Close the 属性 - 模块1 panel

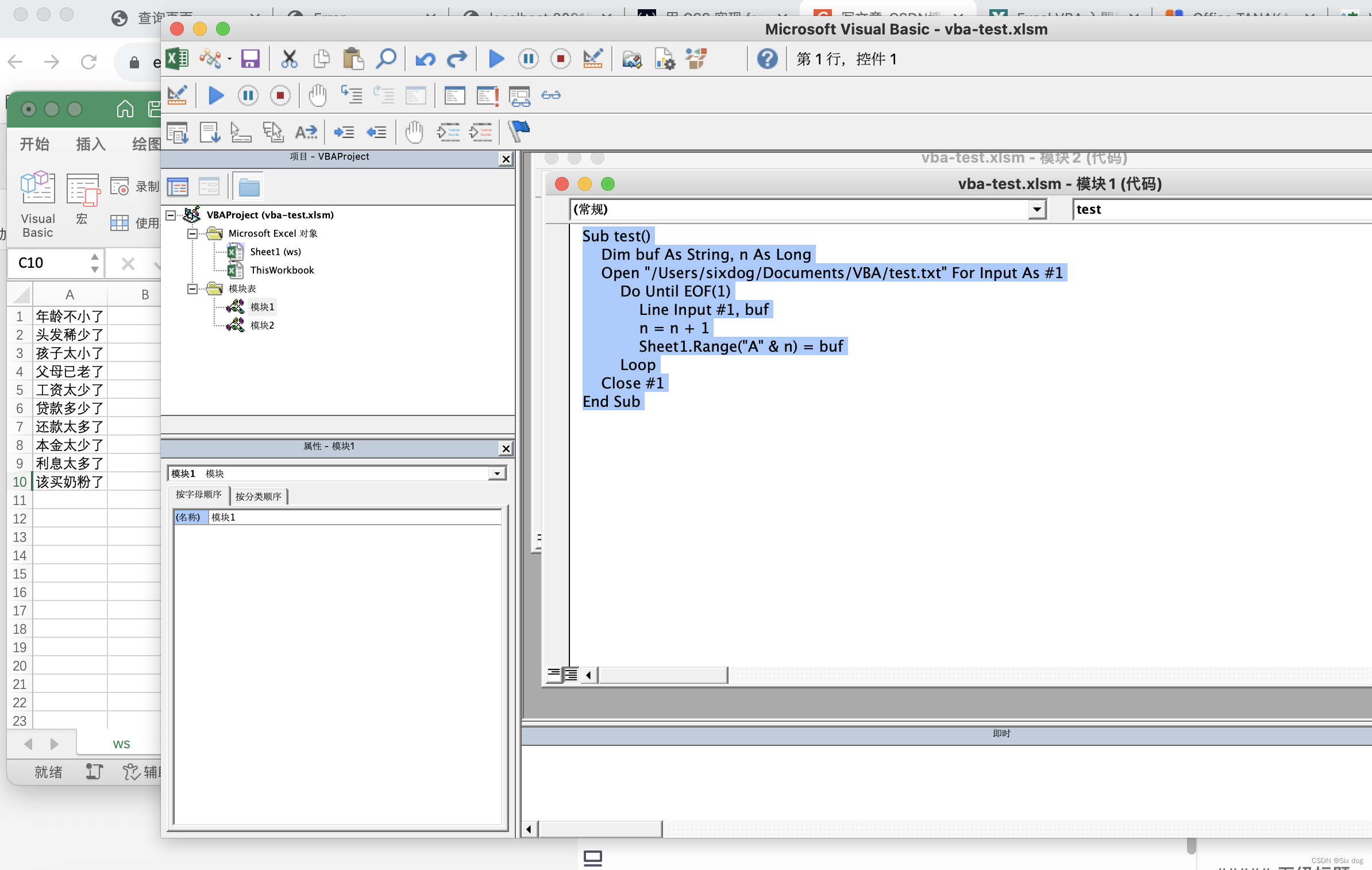click(x=506, y=449)
